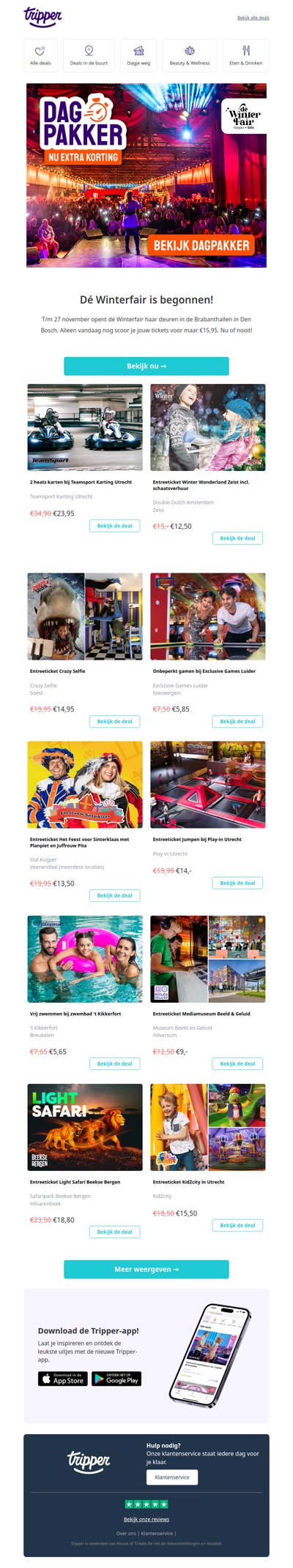Tap the App Store download badge

click(63, 1379)
